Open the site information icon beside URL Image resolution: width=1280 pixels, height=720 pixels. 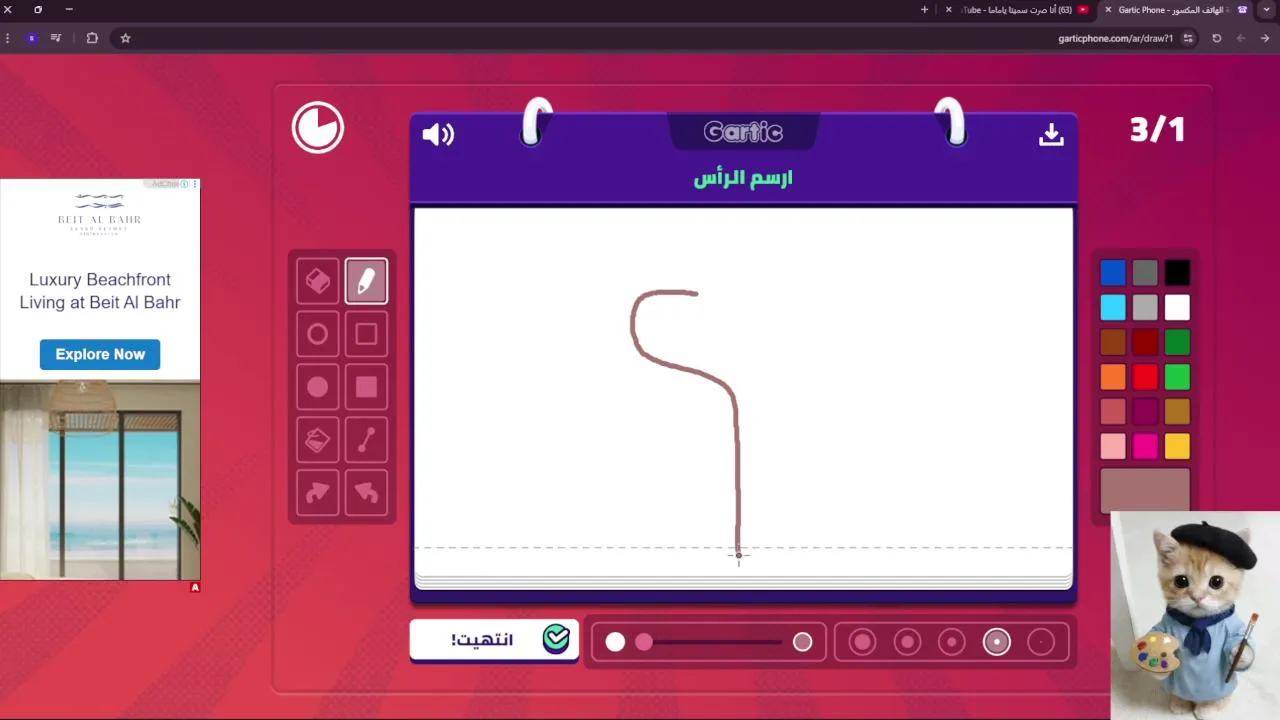click(x=1188, y=38)
